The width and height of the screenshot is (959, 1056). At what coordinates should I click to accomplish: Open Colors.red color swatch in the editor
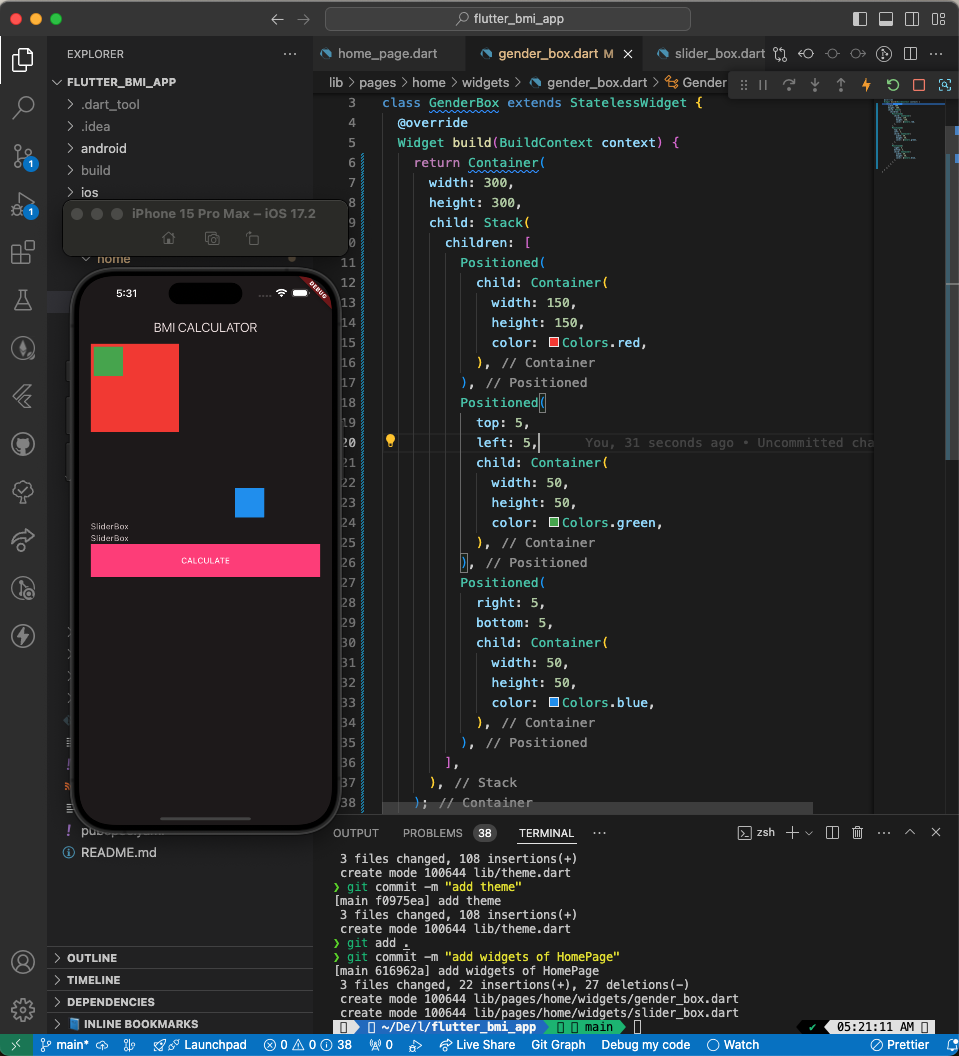click(554, 342)
